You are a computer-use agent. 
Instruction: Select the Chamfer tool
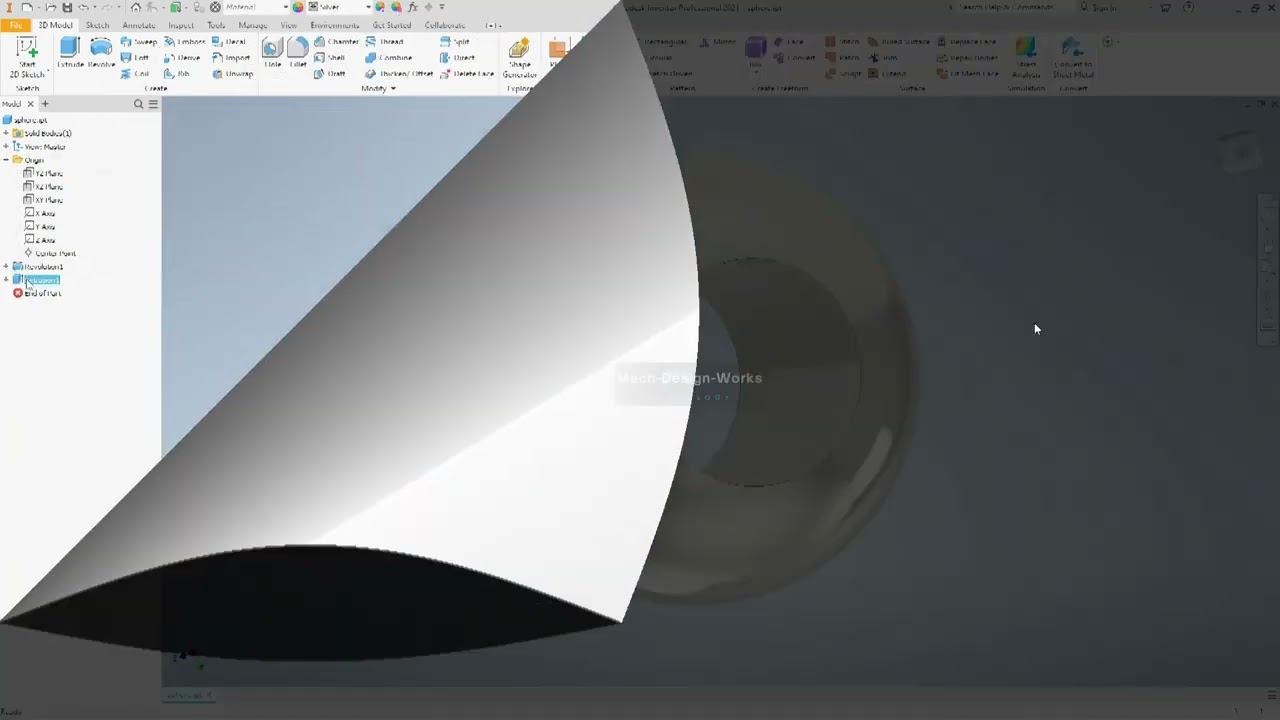(x=336, y=42)
